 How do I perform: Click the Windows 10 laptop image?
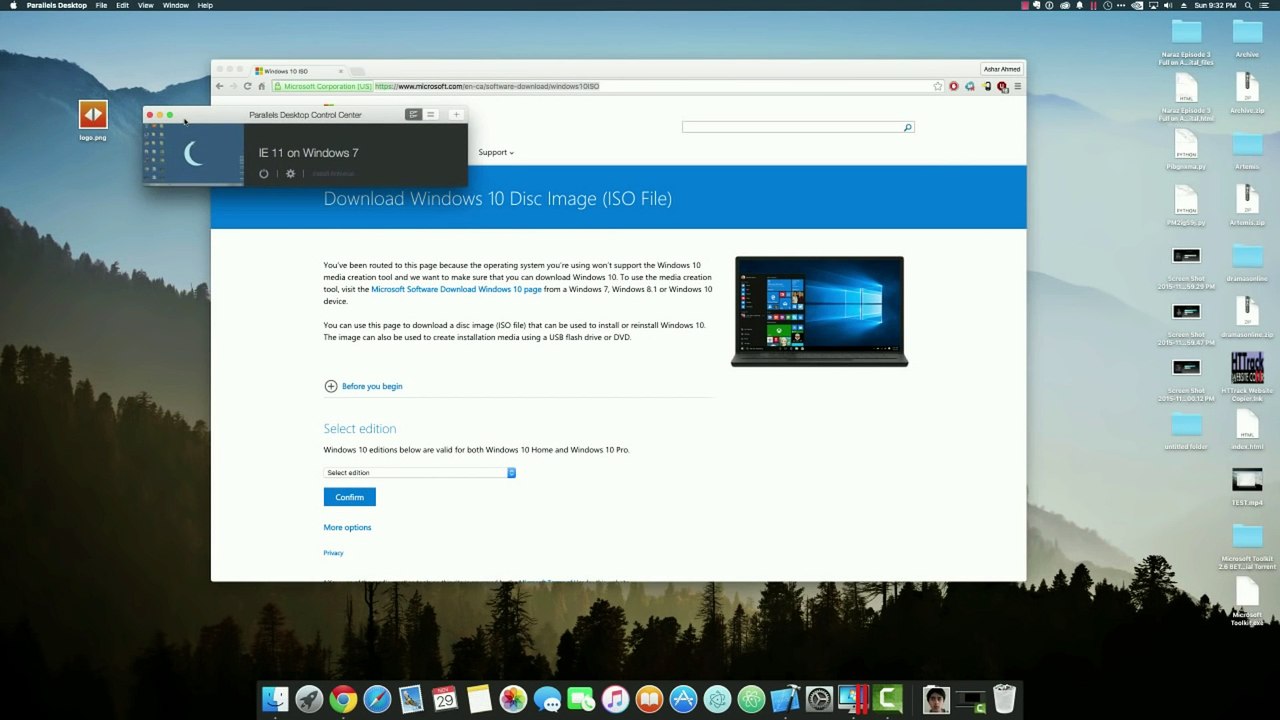click(x=819, y=311)
